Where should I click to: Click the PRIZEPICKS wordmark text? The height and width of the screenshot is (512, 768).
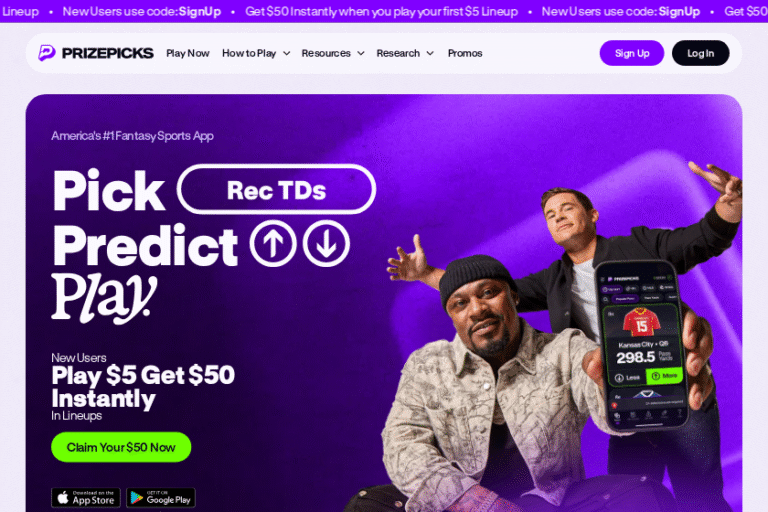click(x=108, y=53)
